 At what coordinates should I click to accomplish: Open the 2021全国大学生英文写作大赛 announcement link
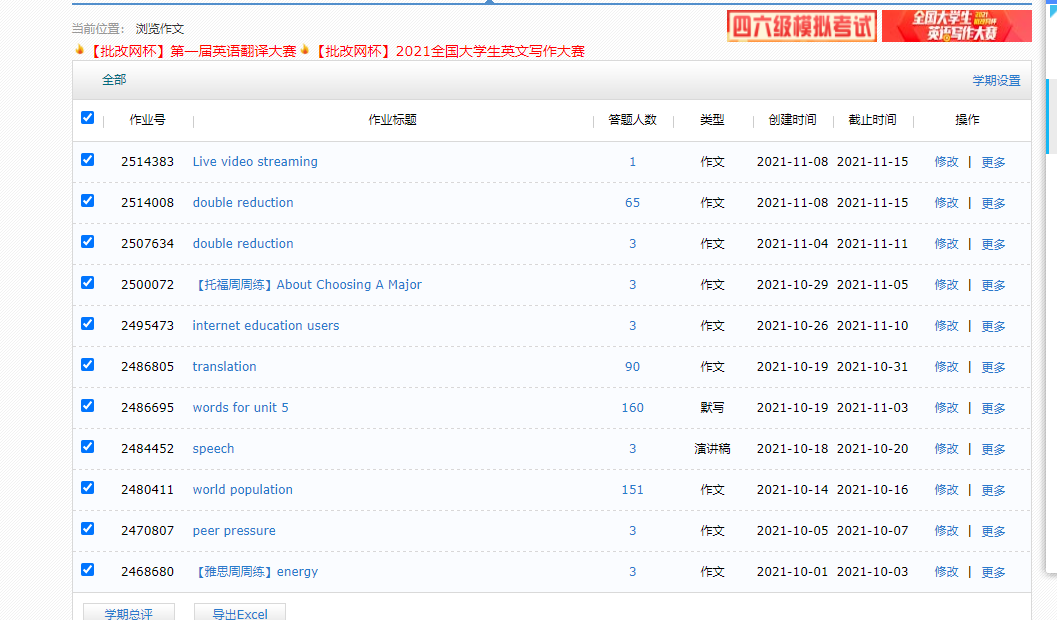(450, 51)
